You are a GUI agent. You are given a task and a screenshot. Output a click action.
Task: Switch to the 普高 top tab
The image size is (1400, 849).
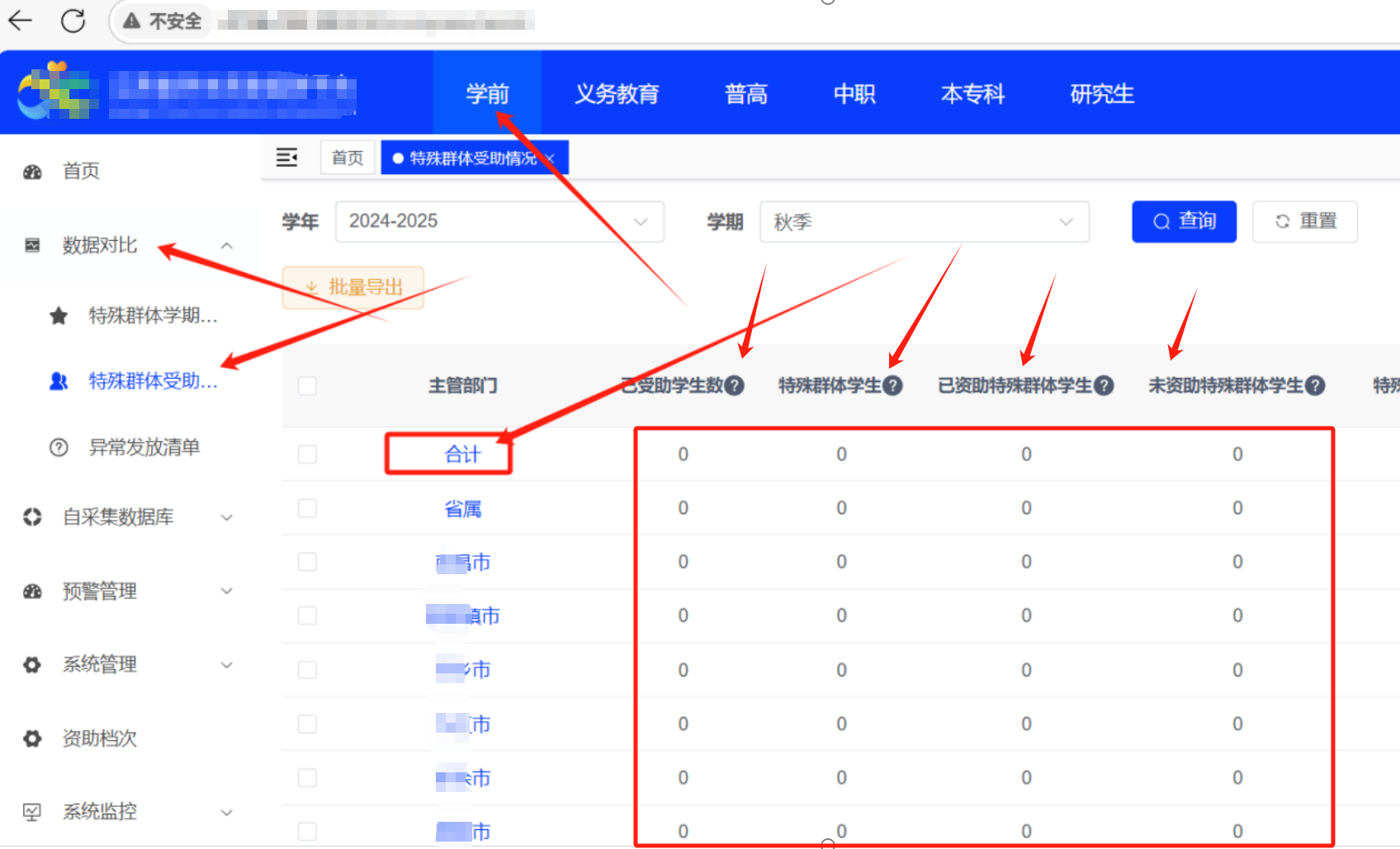pos(746,93)
